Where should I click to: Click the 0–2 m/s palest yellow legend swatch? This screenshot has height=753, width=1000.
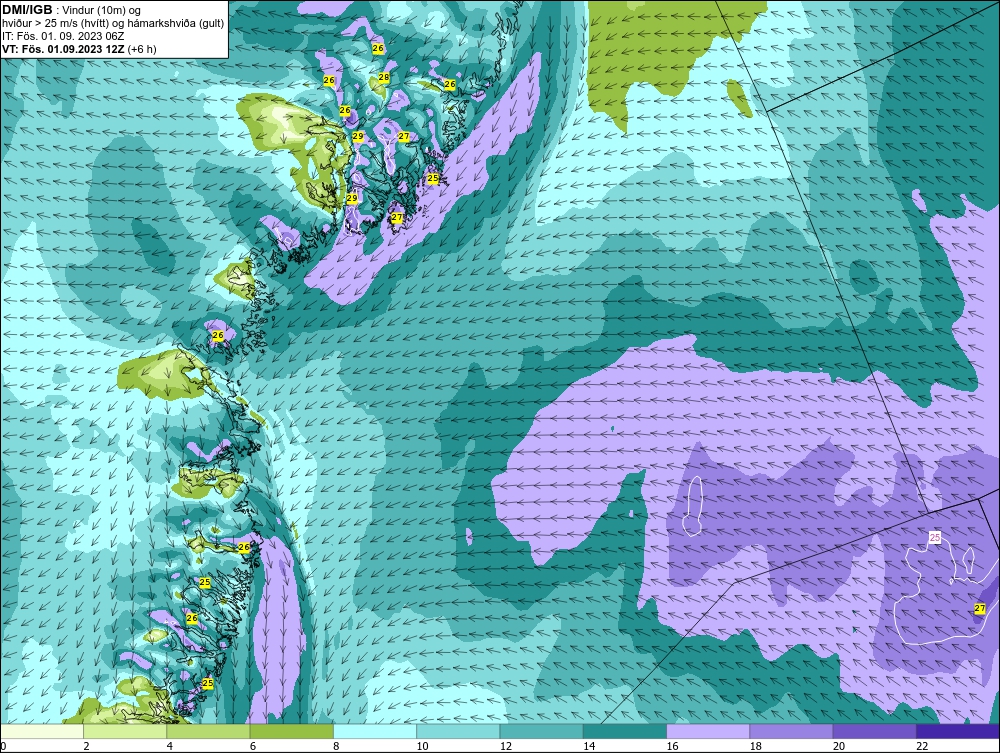click(41, 731)
